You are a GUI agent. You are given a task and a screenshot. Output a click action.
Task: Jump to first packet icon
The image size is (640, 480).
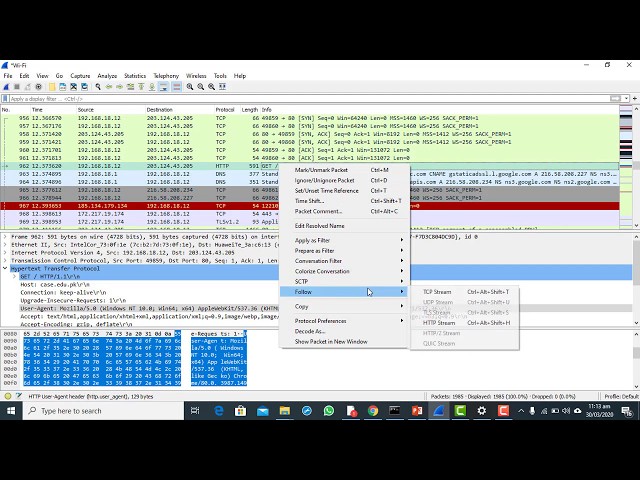click(x=141, y=87)
